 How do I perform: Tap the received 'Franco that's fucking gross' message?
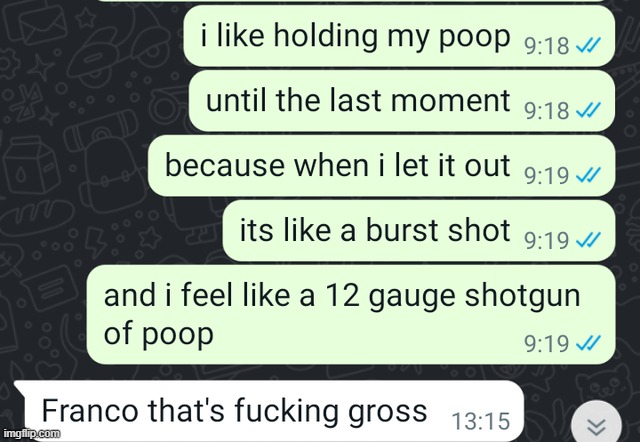click(x=269, y=411)
